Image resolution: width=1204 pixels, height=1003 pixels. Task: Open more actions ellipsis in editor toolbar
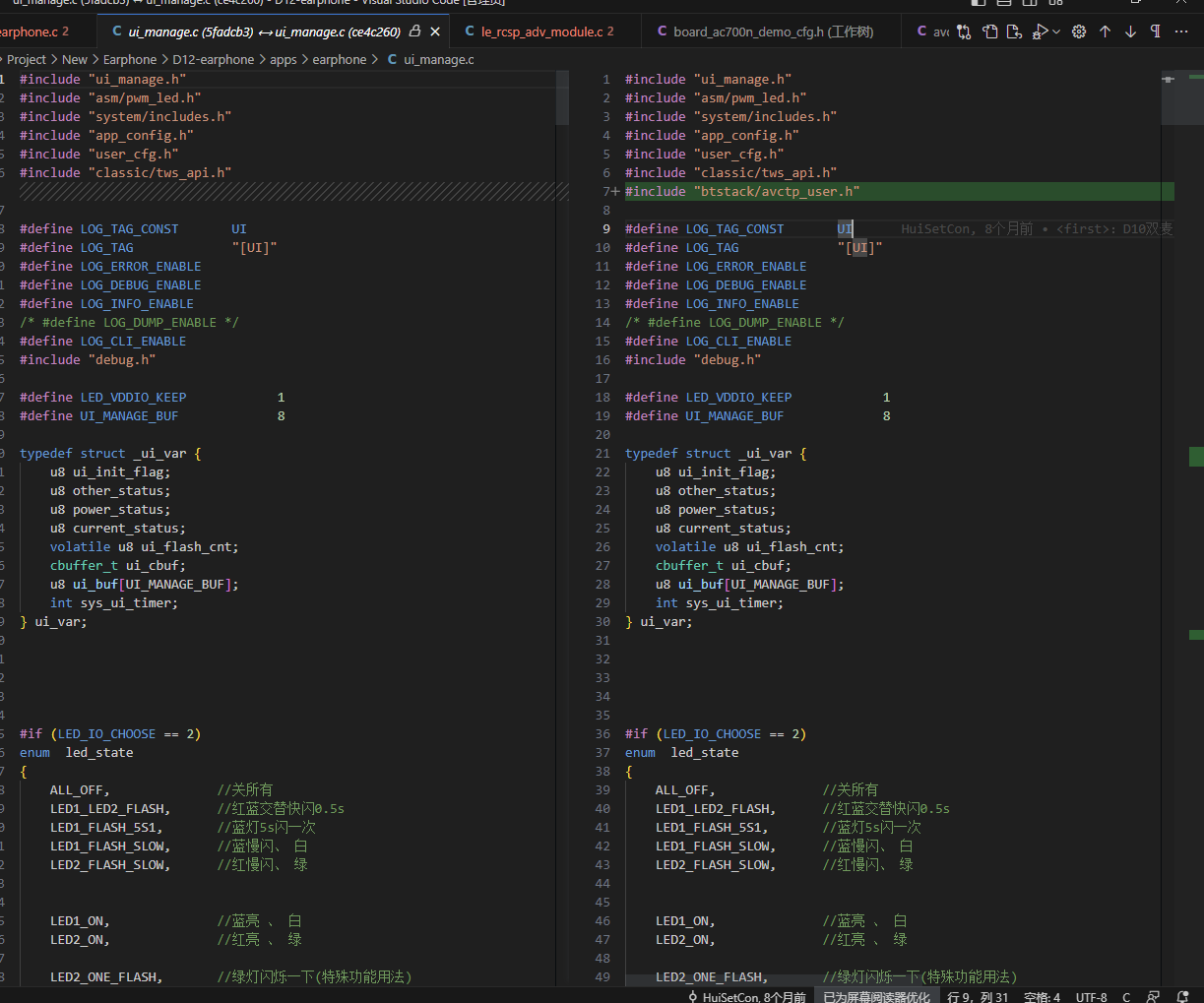1181,31
